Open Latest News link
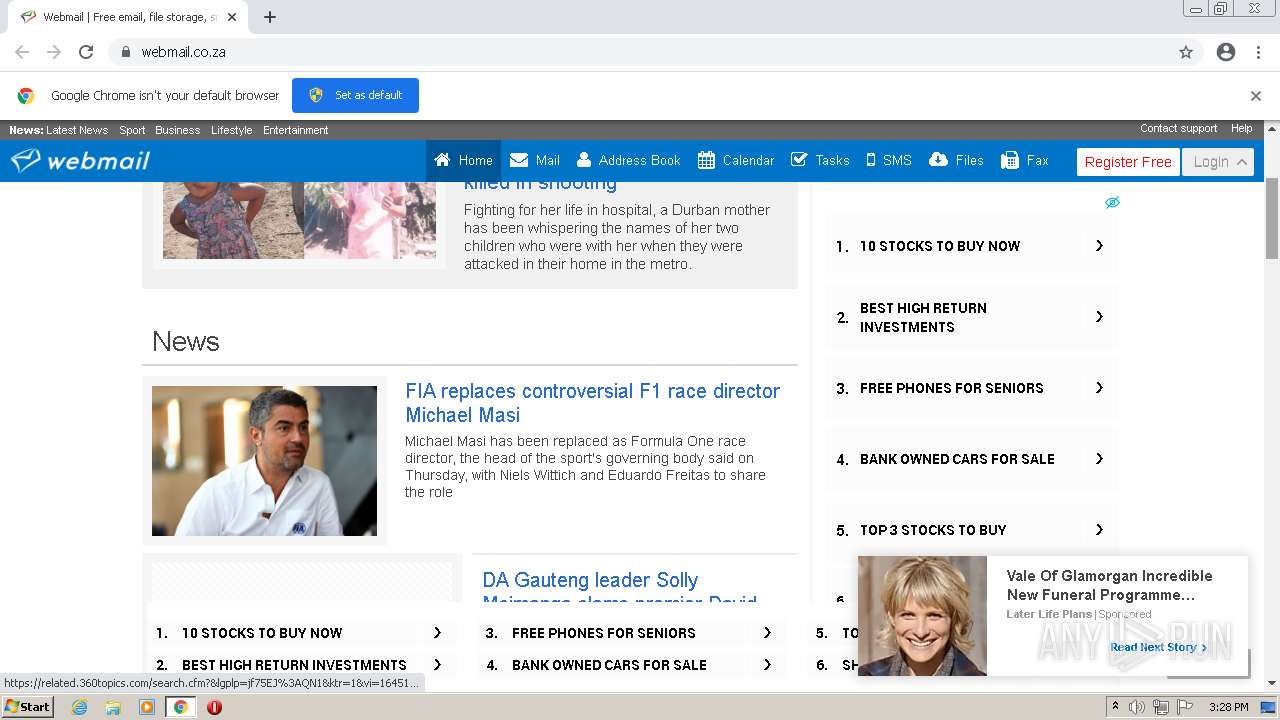The image size is (1280, 720). pyautogui.click(x=77, y=130)
